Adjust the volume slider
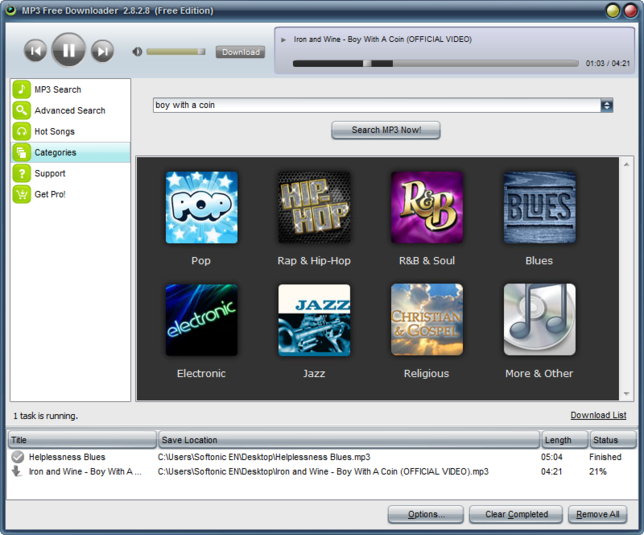The image size is (644, 535). [176, 52]
